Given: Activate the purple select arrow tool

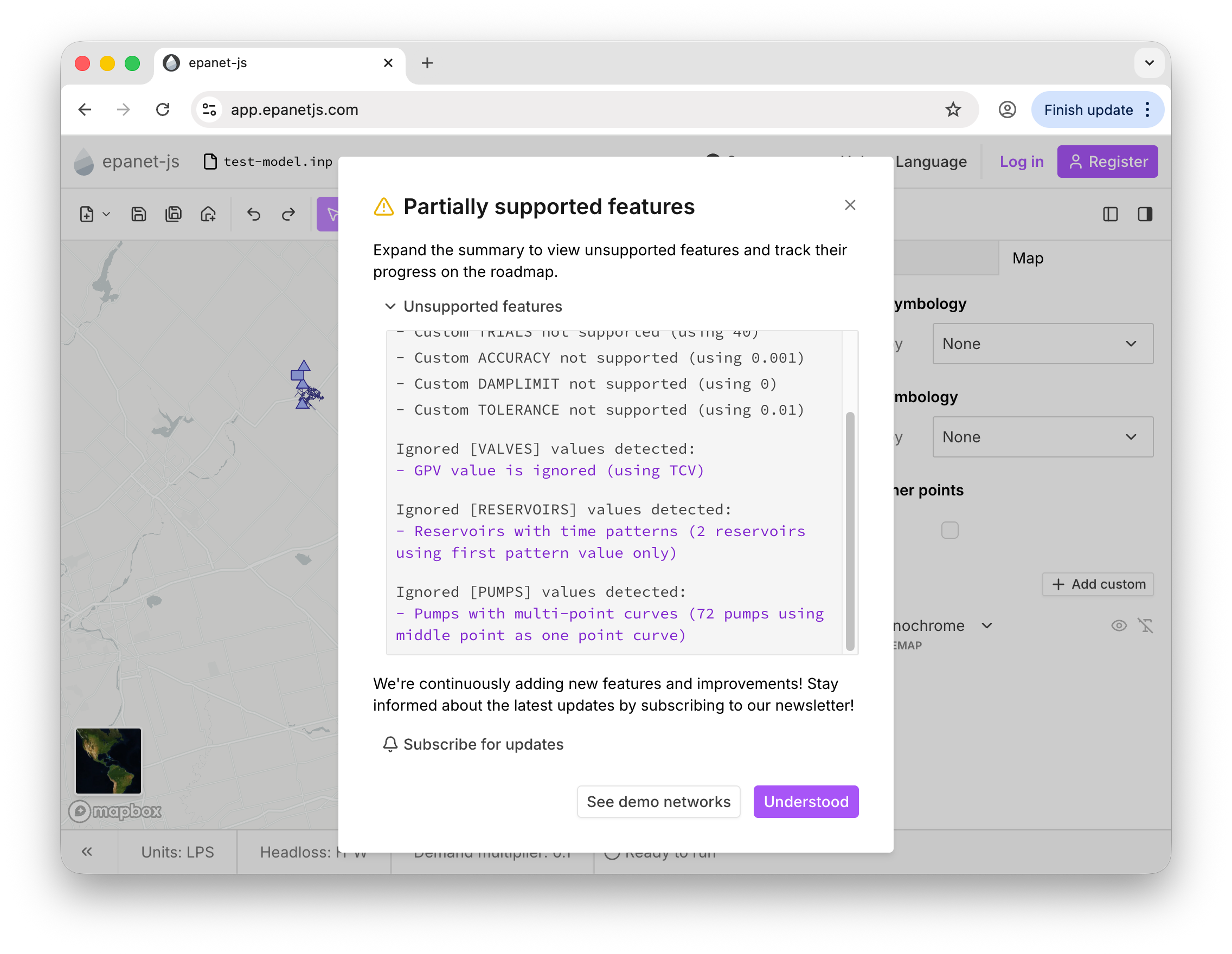Looking at the screenshot, I should [332, 214].
